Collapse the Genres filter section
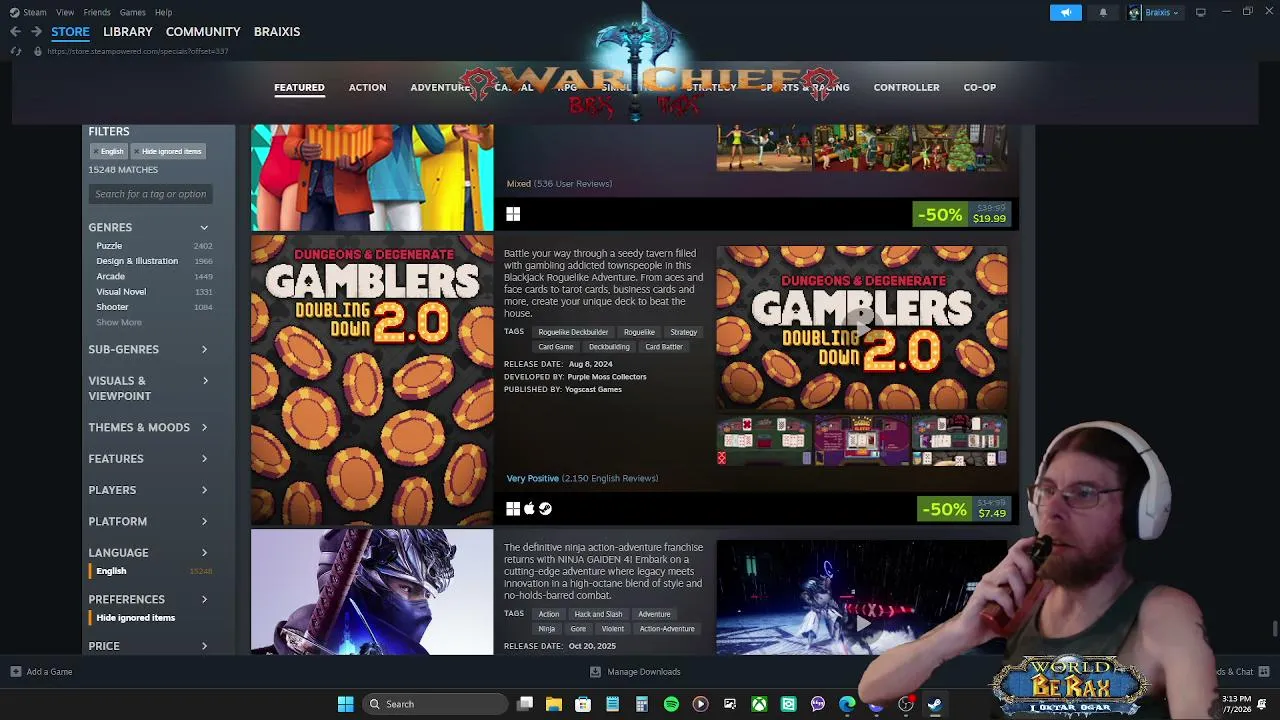This screenshot has width=1280, height=720. tap(148, 228)
